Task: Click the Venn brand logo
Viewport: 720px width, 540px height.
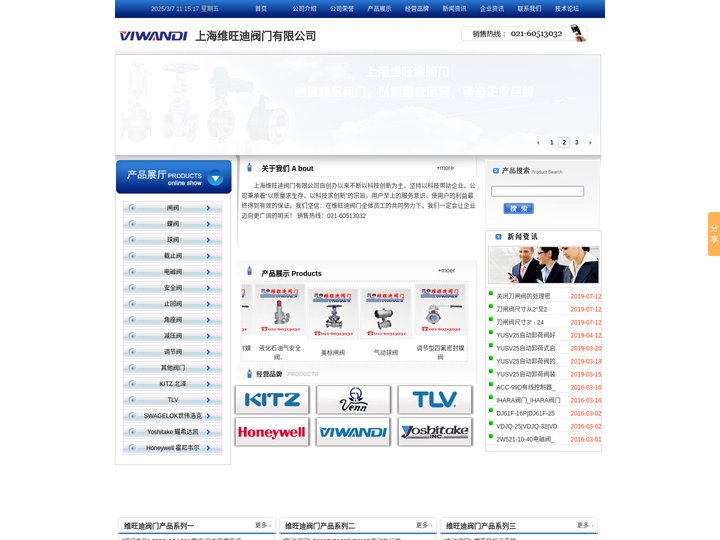Action: click(x=354, y=400)
